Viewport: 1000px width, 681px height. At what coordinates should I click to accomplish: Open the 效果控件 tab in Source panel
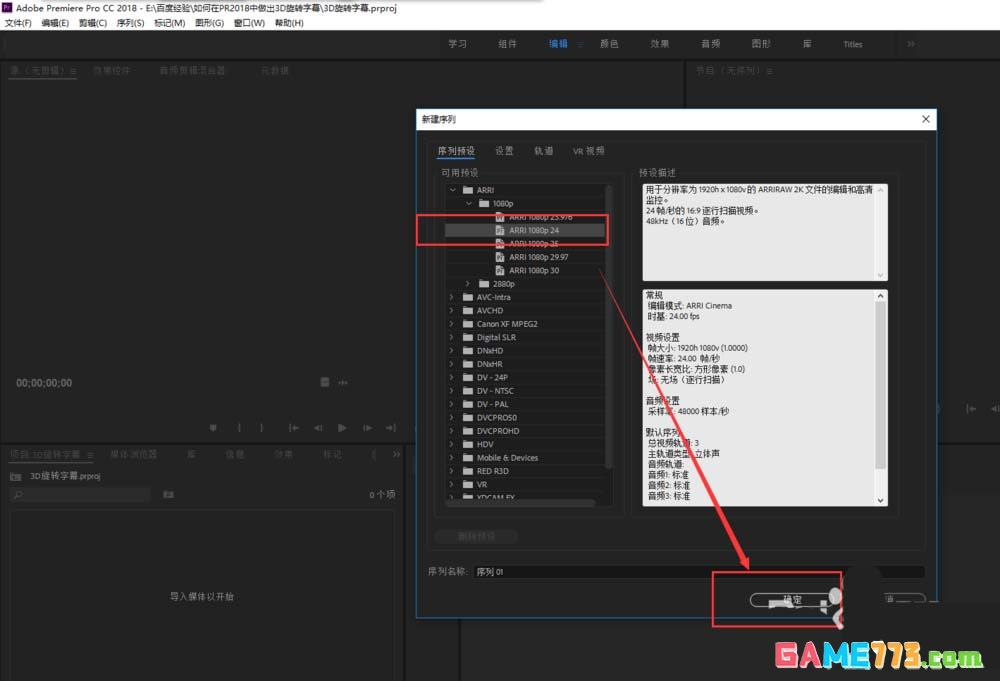(x=112, y=71)
